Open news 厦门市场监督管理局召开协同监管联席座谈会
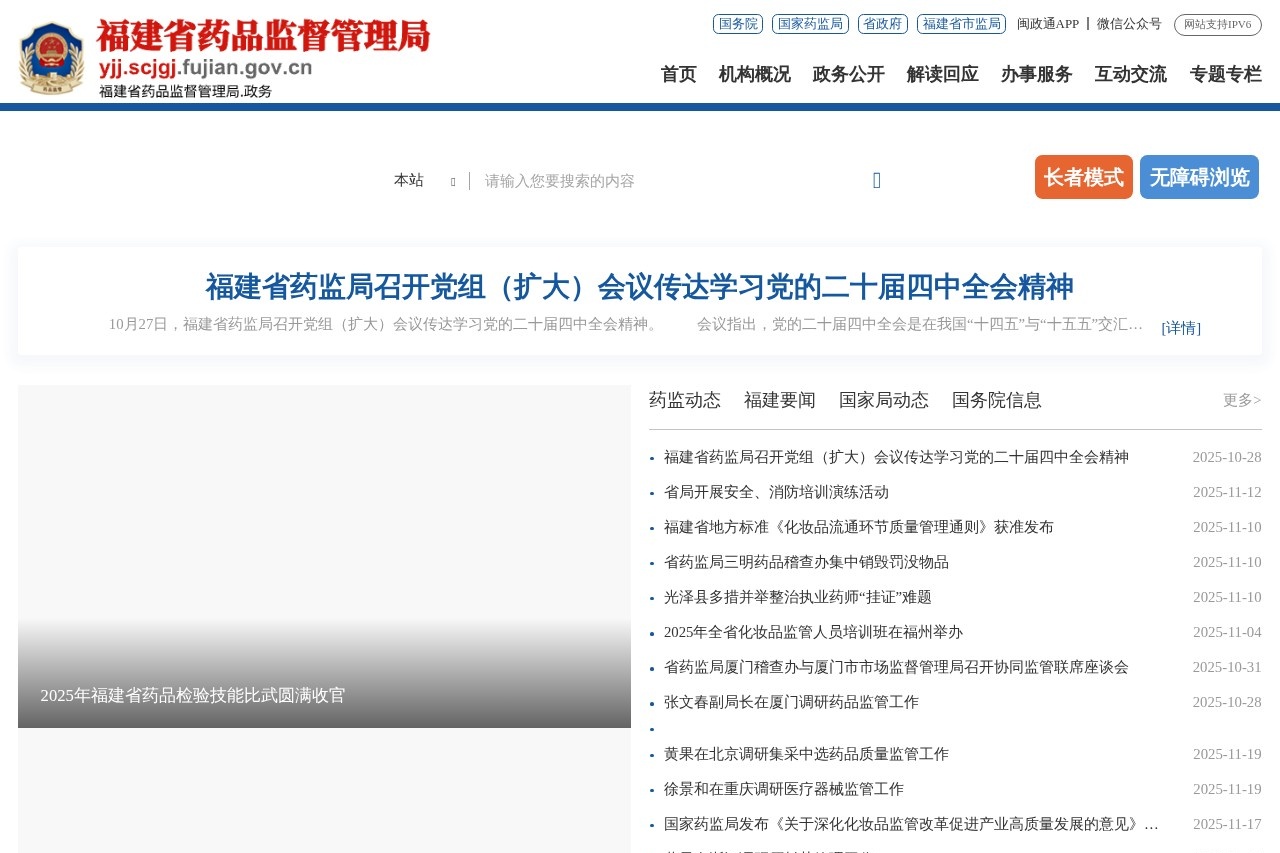The width and height of the screenshot is (1280, 853). [x=896, y=667]
